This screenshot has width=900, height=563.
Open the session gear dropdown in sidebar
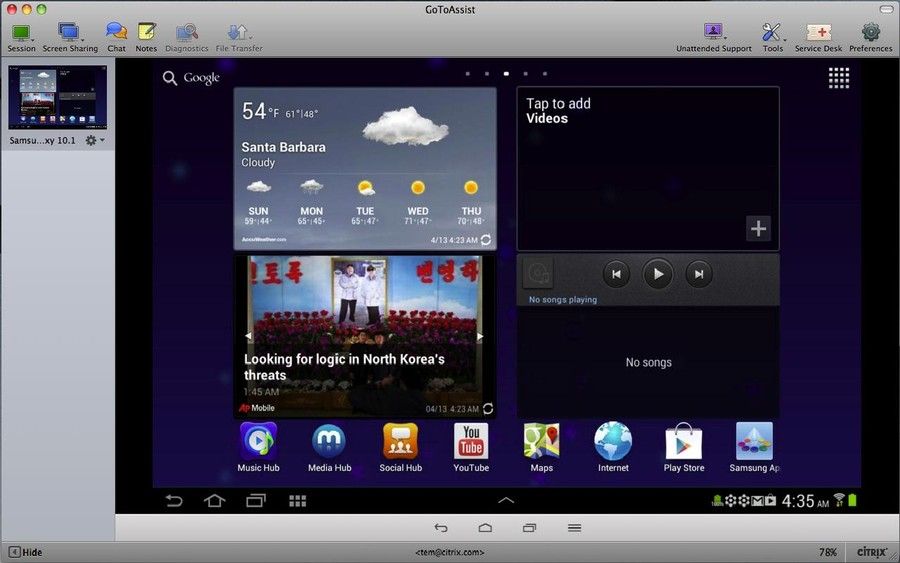(x=95, y=140)
